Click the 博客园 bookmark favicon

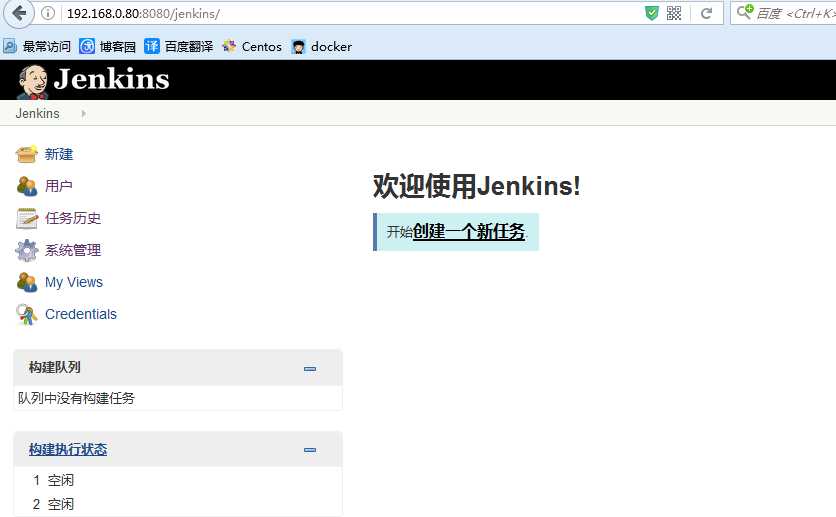tap(87, 46)
